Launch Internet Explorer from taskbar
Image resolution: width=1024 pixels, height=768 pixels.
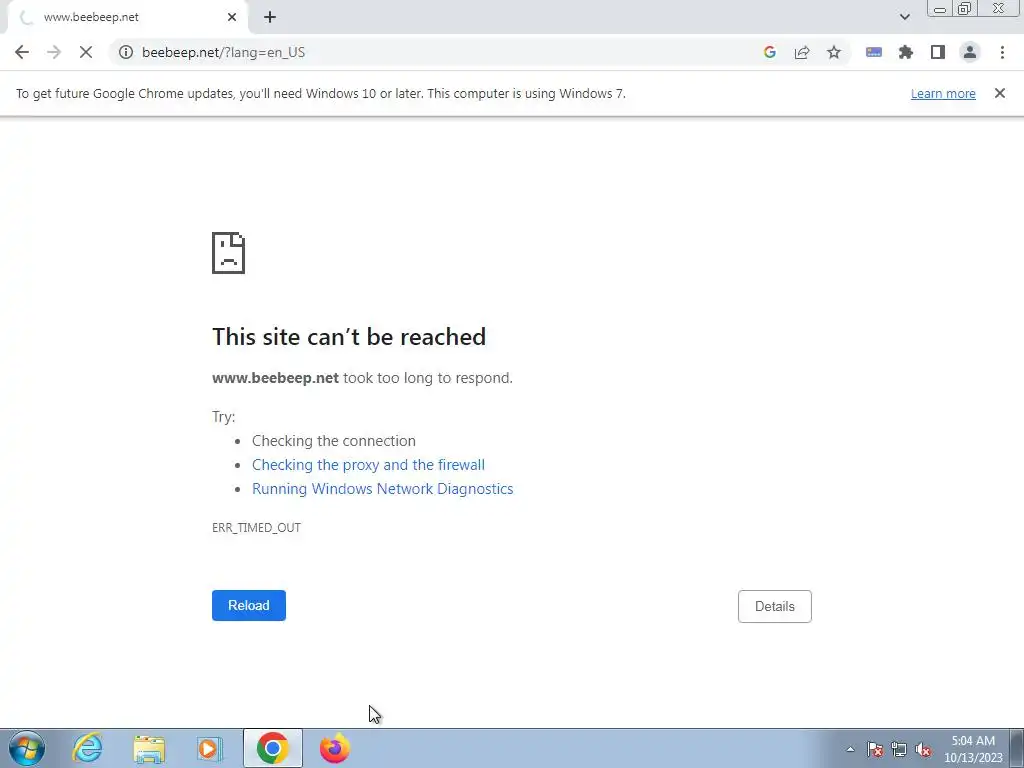(x=88, y=748)
